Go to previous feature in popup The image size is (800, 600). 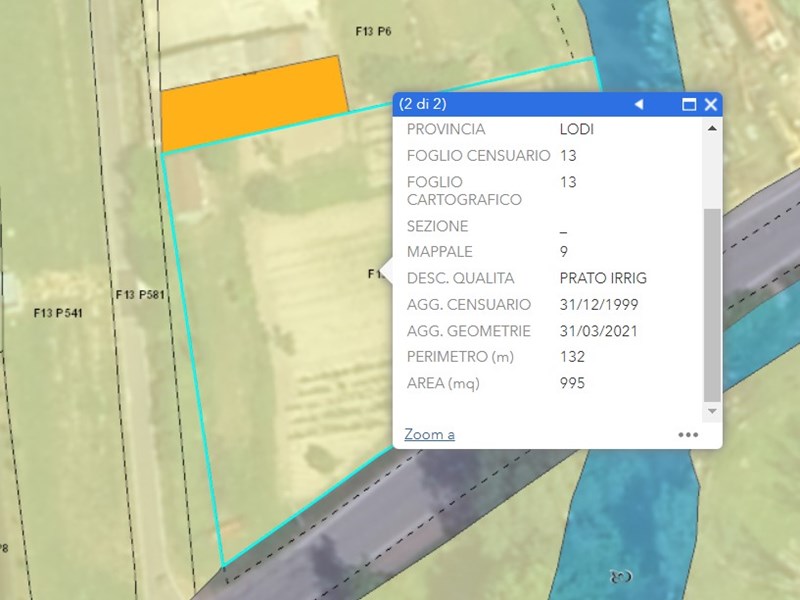(639, 104)
